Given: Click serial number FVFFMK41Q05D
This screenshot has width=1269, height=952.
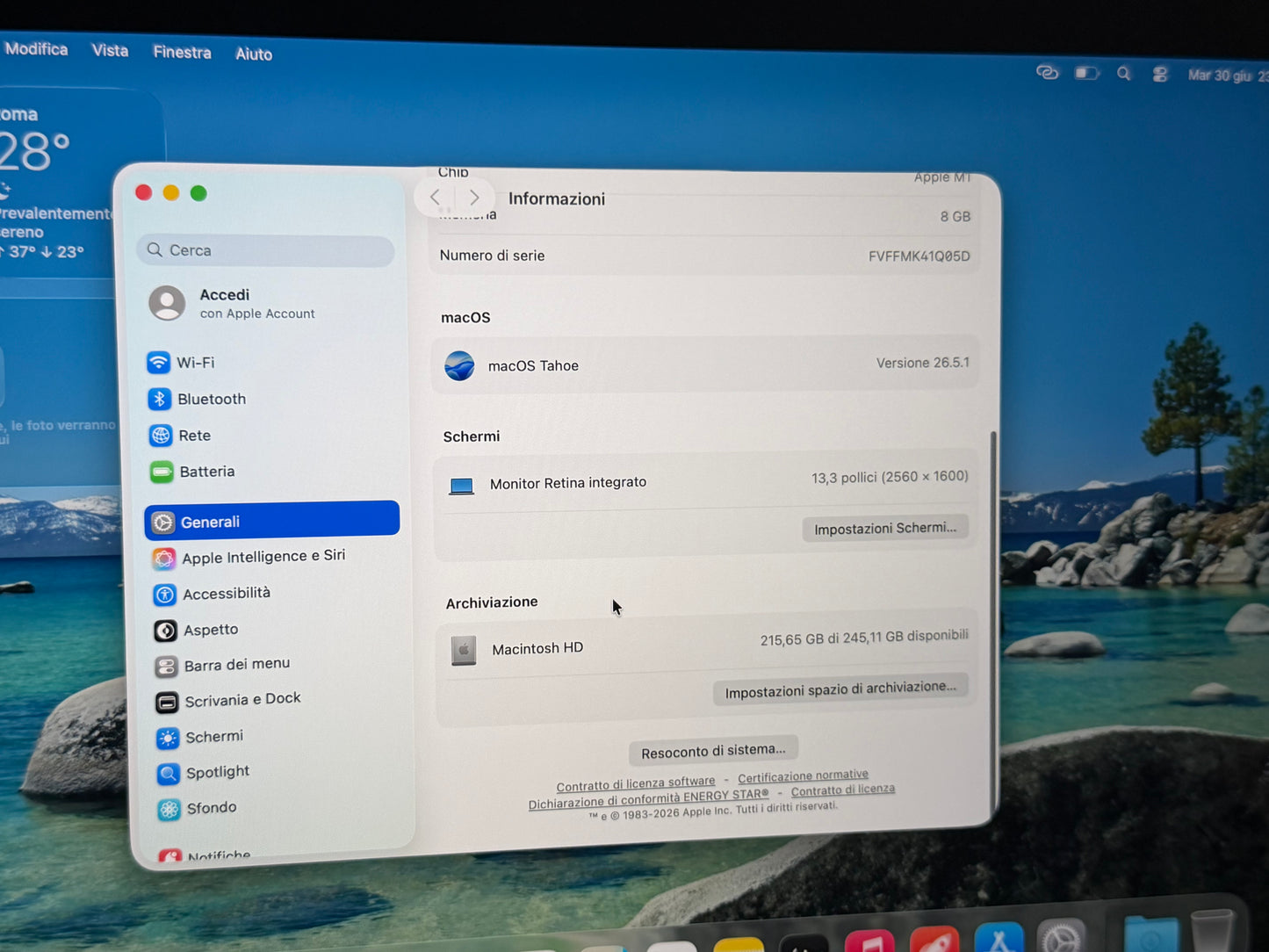Looking at the screenshot, I should click(x=919, y=256).
